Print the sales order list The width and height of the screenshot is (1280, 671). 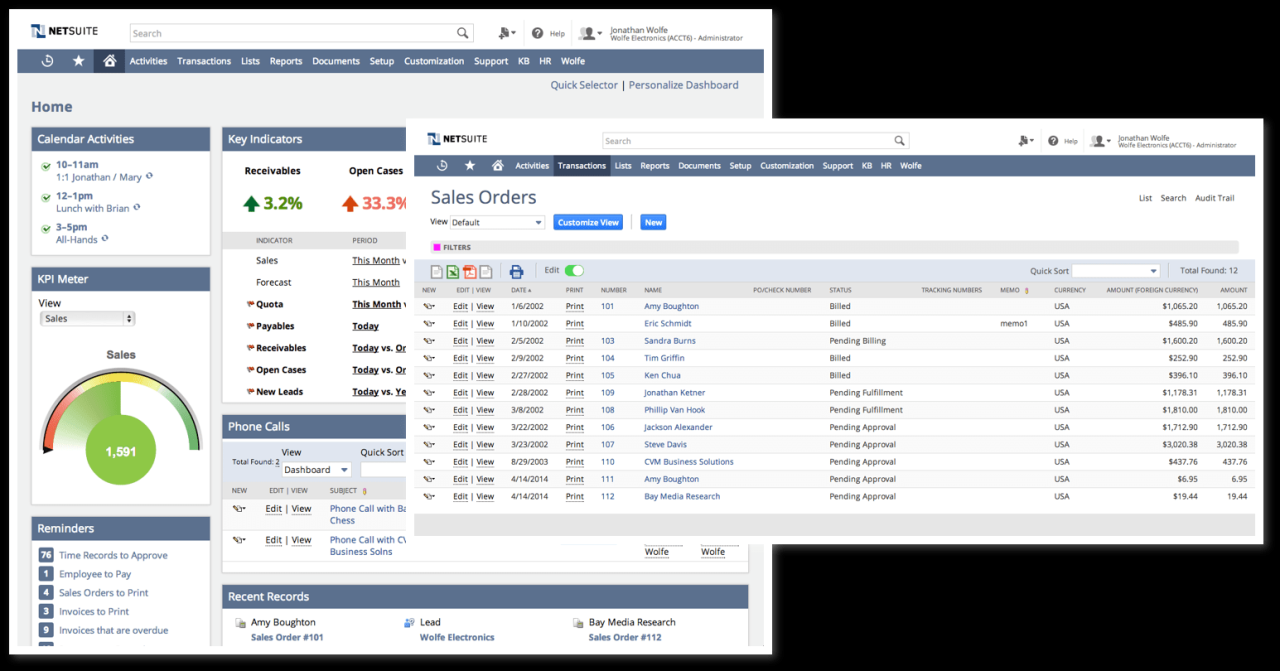(x=516, y=271)
